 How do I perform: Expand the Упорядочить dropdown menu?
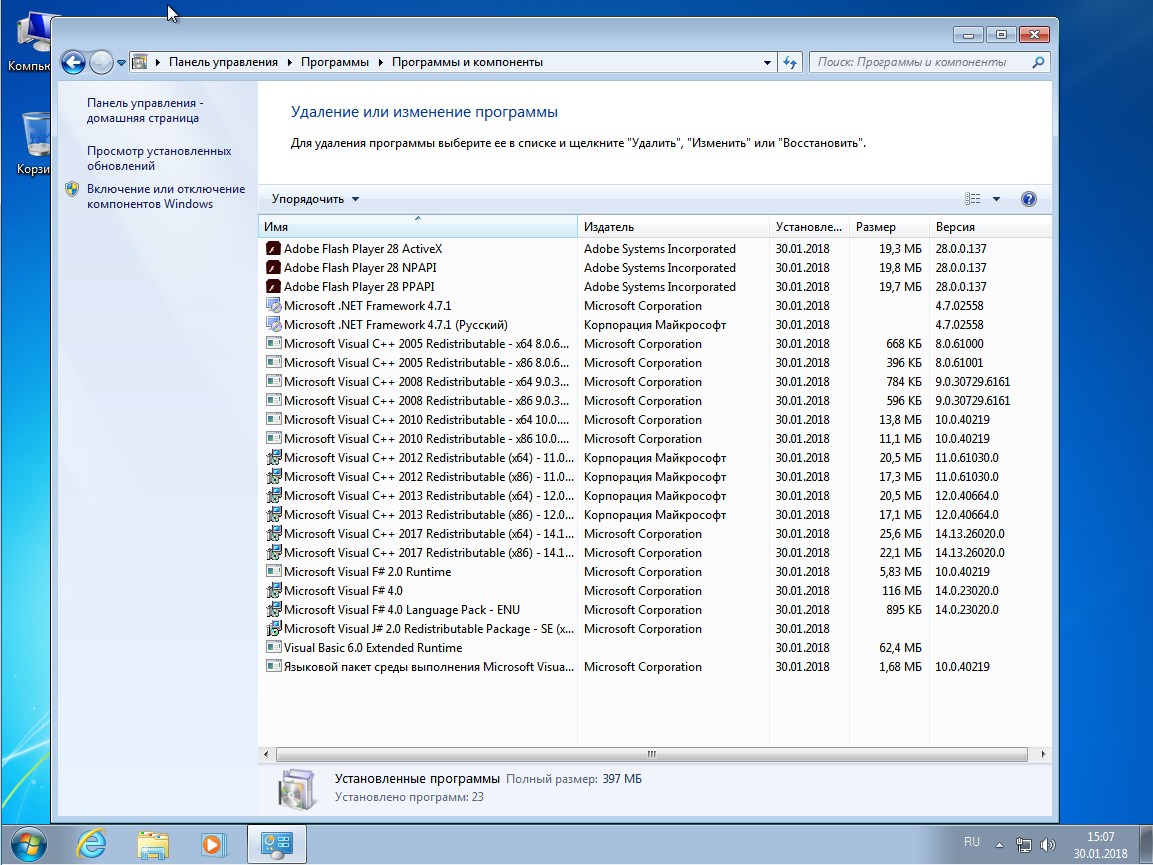tap(315, 199)
